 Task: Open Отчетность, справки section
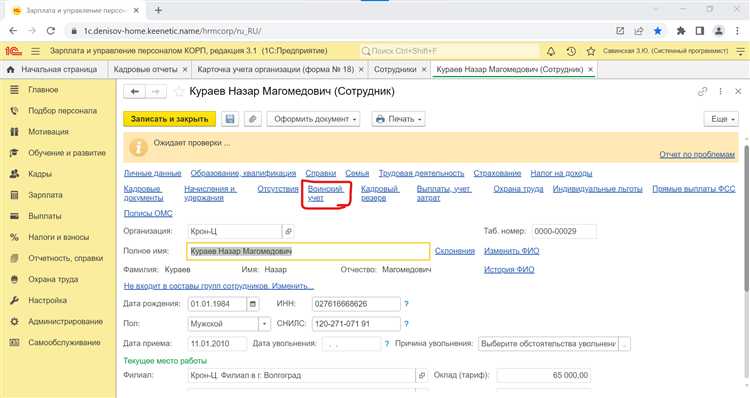click(65, 258)
